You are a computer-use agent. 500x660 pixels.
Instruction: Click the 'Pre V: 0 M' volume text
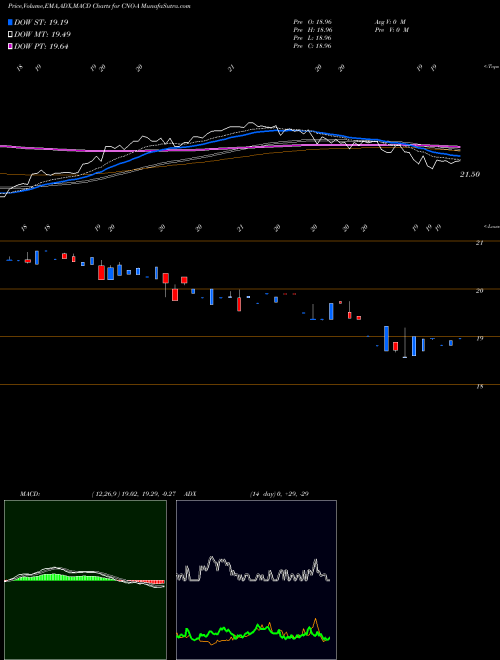pyautogui.click(x=393, y=30)
